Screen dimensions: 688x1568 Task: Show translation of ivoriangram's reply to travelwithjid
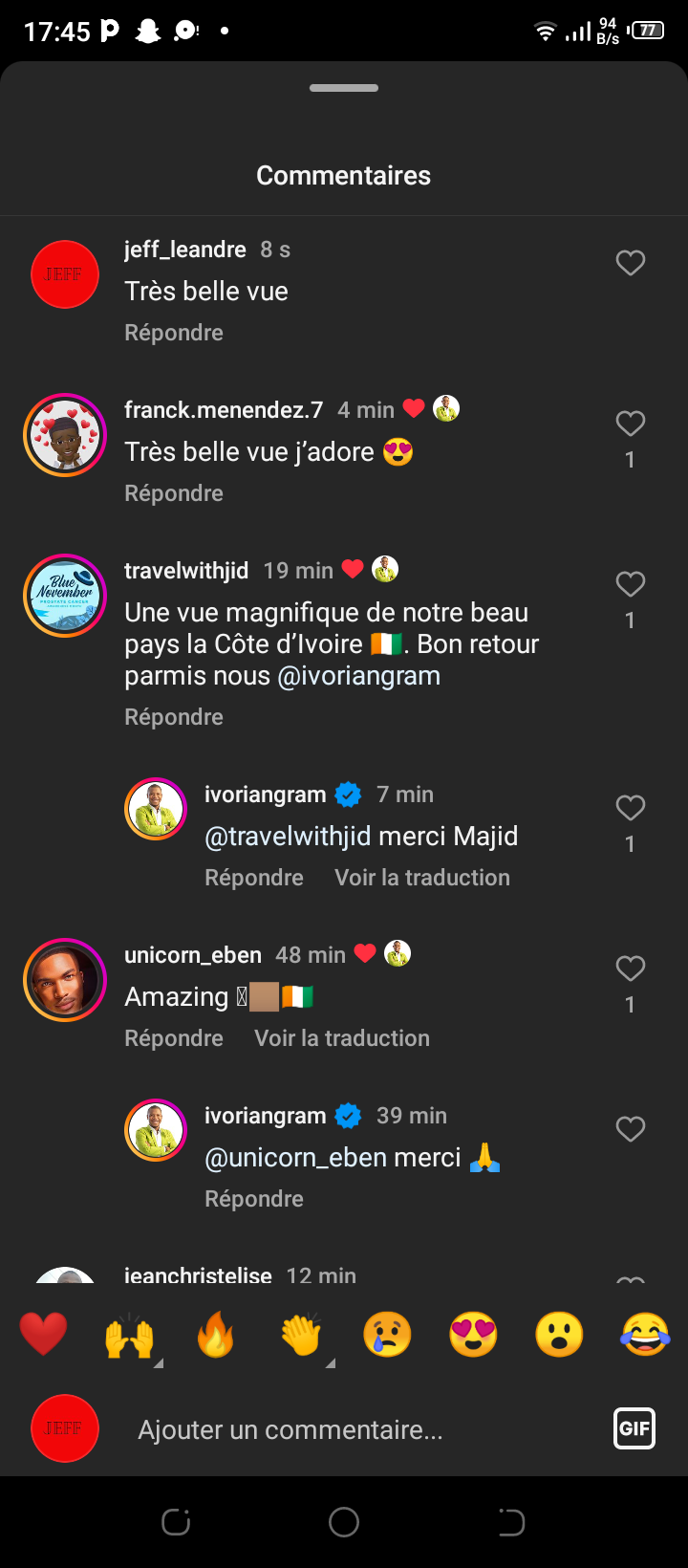(422, 878)
